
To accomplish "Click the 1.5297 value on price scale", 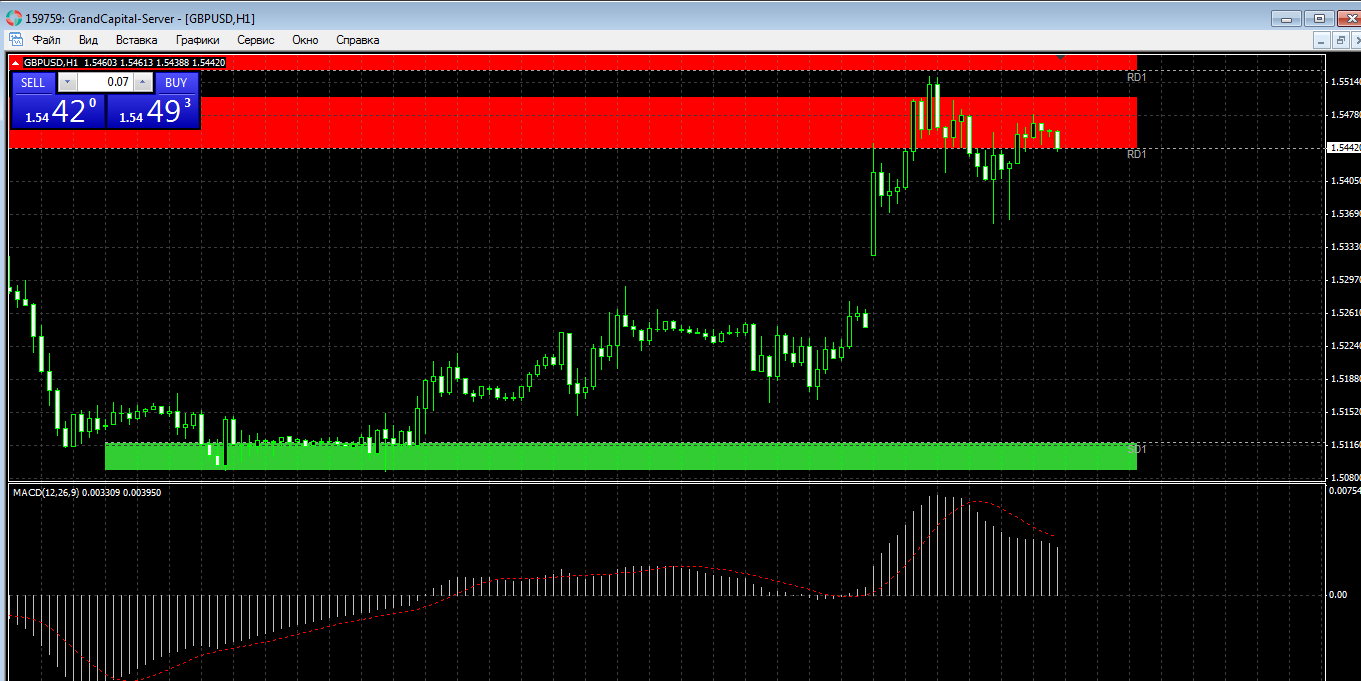I will 1345,280.
